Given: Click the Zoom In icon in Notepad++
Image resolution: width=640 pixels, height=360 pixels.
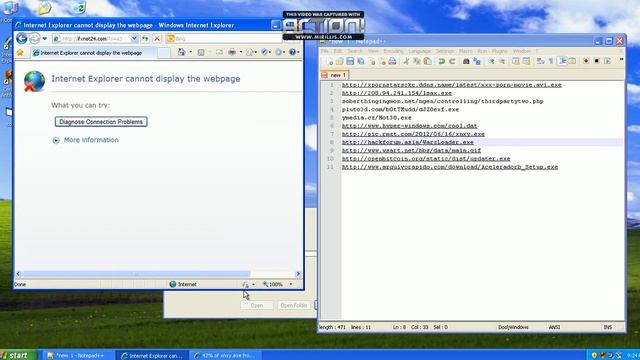Looking at the screenshot, I should [x=491, y=62].
